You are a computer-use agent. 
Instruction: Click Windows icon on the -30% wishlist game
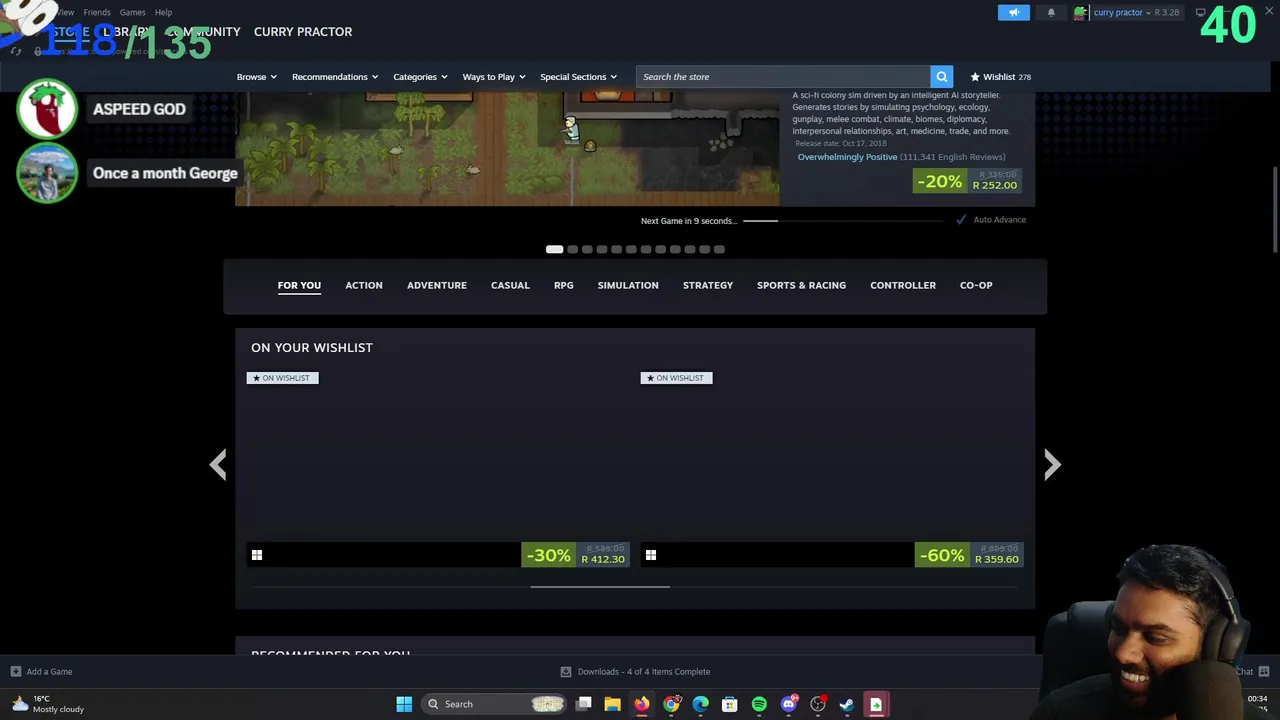pyautogui.click(x=257, y=555)
